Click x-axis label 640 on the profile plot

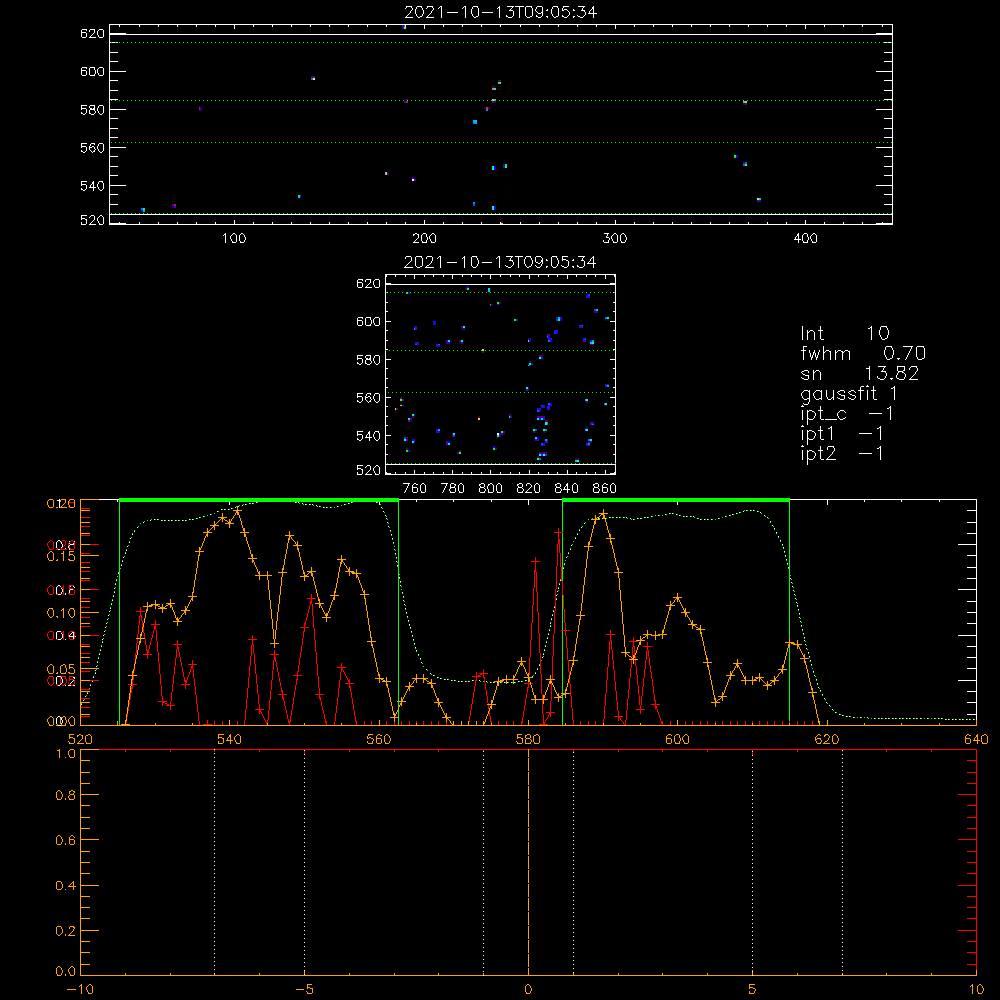click(976, 739)
